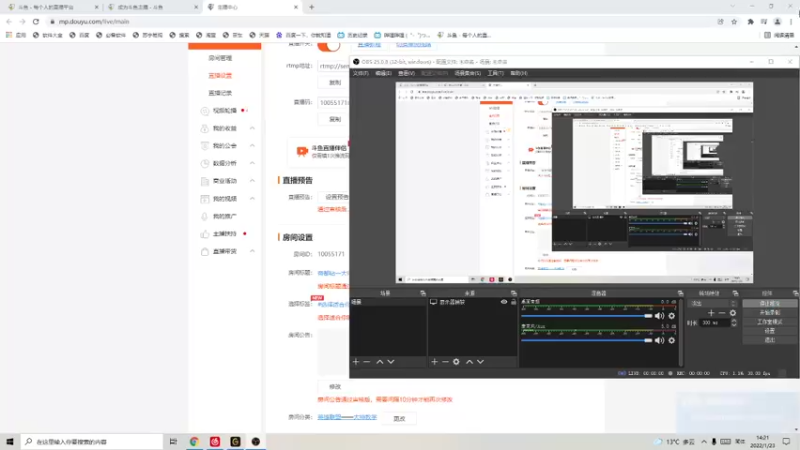Image resolution: width=800 pixels, height=450 pixels.
Task: Open OBS 编辑(E) menu
Action: pyautogui.click(x=383, y=73)
